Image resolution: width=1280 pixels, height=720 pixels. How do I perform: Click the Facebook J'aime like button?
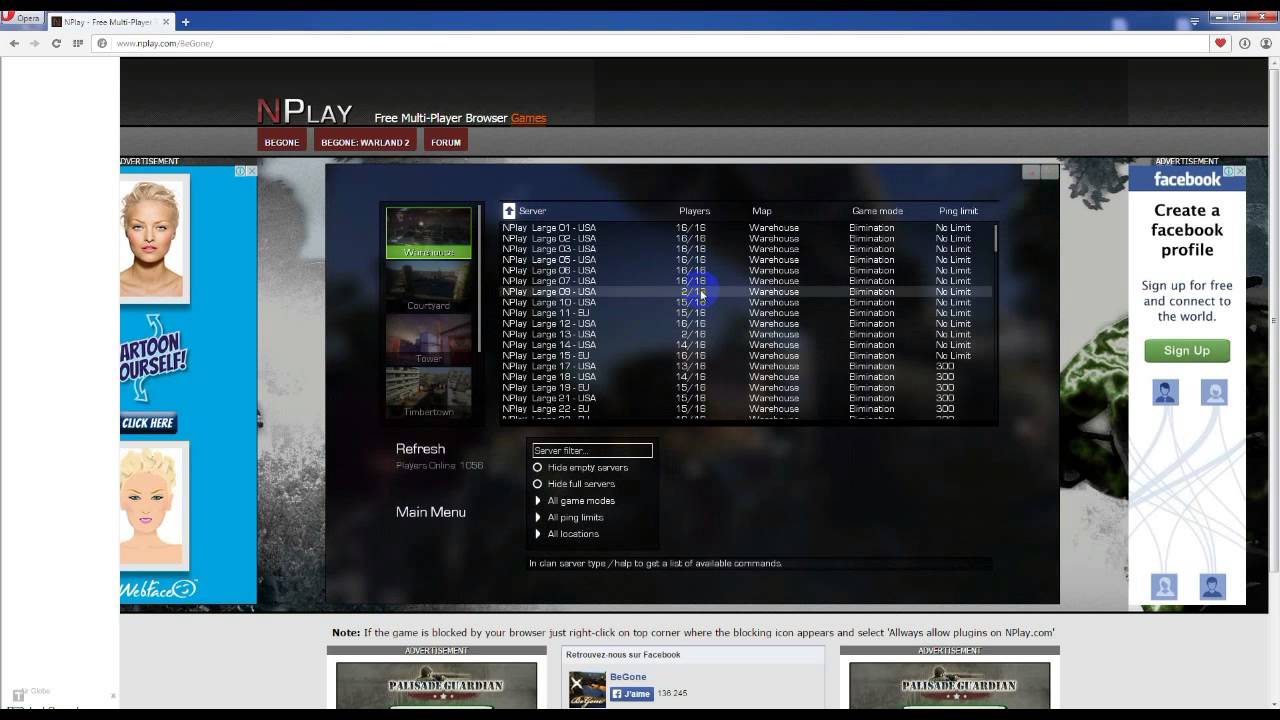(x=632, y=693)
